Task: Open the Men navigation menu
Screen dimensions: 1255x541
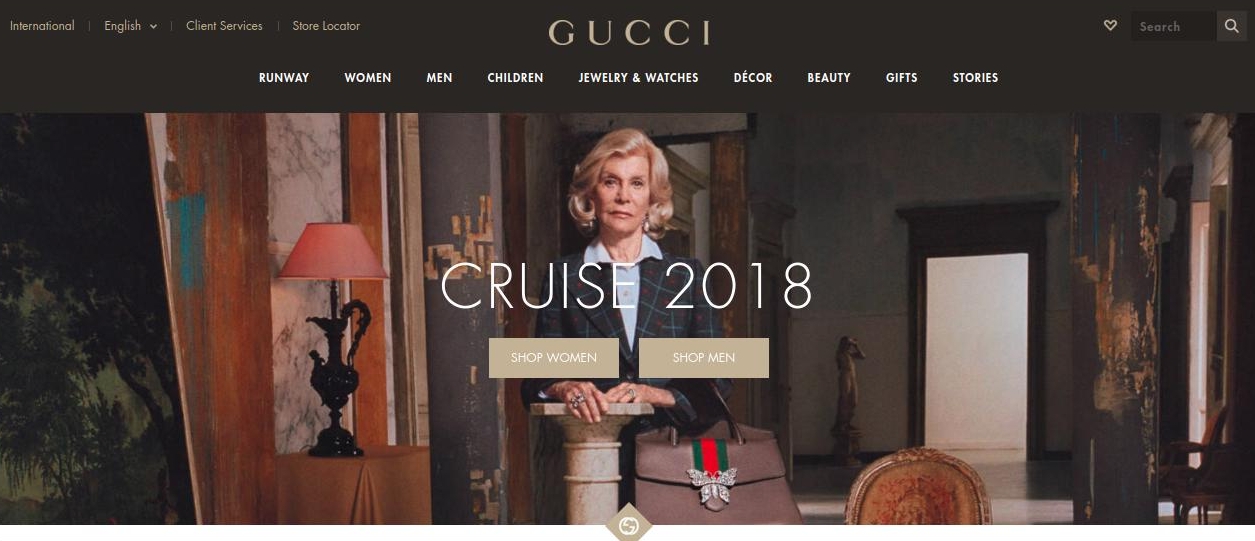Action: coord(439,78)
